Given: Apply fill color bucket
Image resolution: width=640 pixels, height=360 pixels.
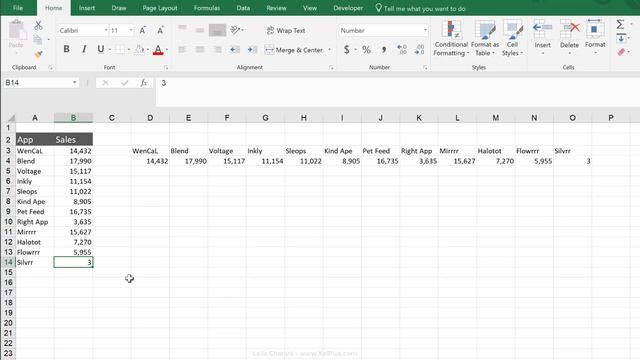Looking at the screenshot, I should (139, 49).
